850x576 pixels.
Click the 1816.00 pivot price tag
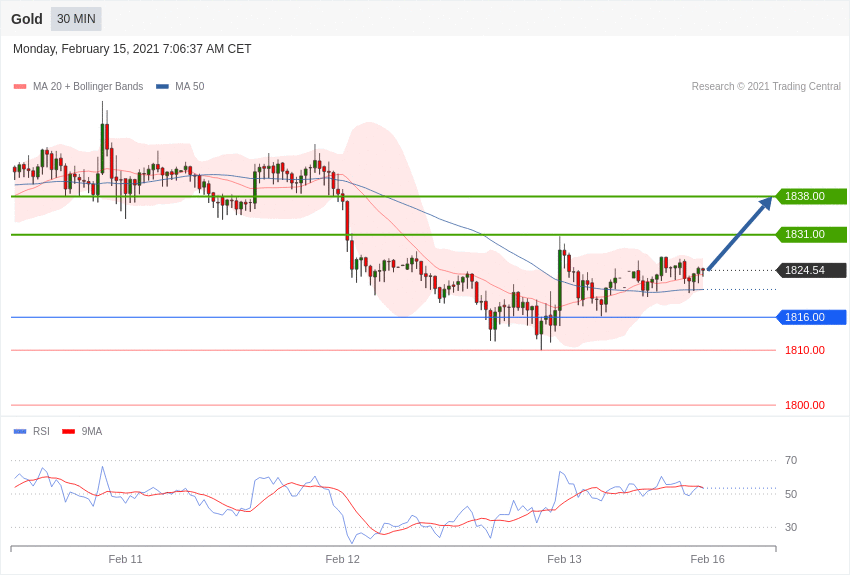(x=811, y=317)
